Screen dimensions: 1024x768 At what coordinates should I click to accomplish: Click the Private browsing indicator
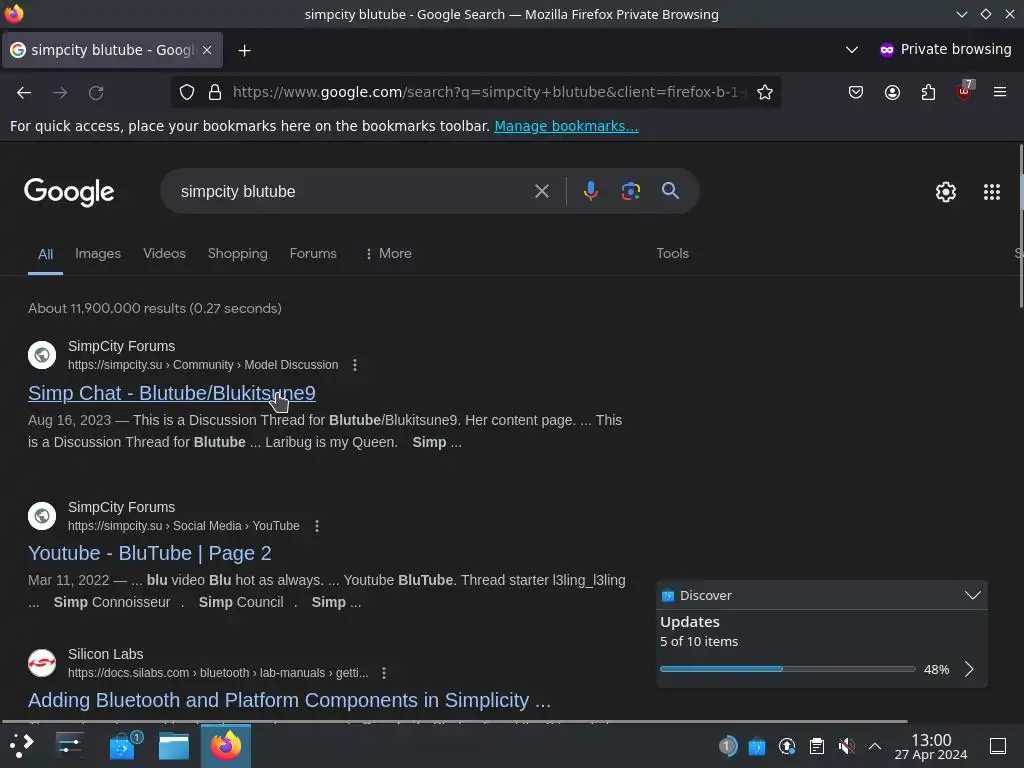click(945, 50)
